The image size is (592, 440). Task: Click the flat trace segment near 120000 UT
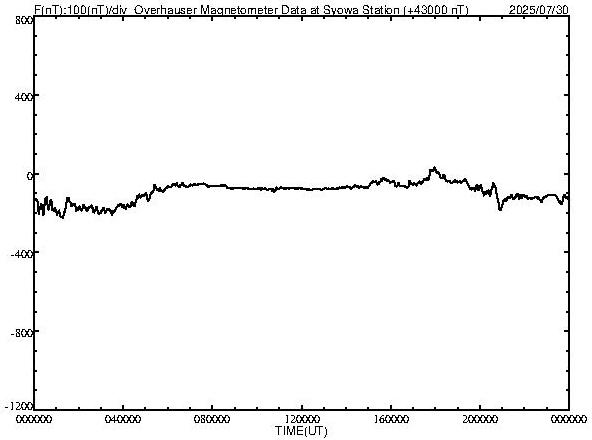302,188
